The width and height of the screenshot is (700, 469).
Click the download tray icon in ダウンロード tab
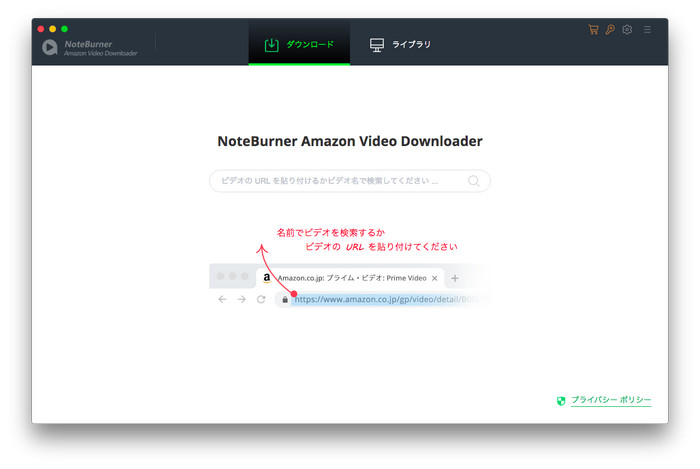(x=271, y=45)
